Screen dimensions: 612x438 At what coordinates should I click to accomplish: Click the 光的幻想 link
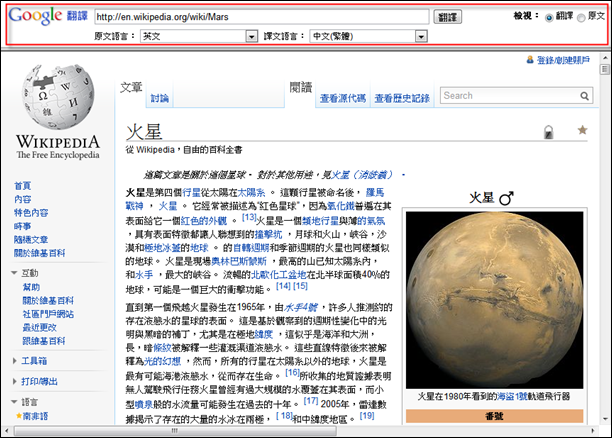(x=162, y=361)
